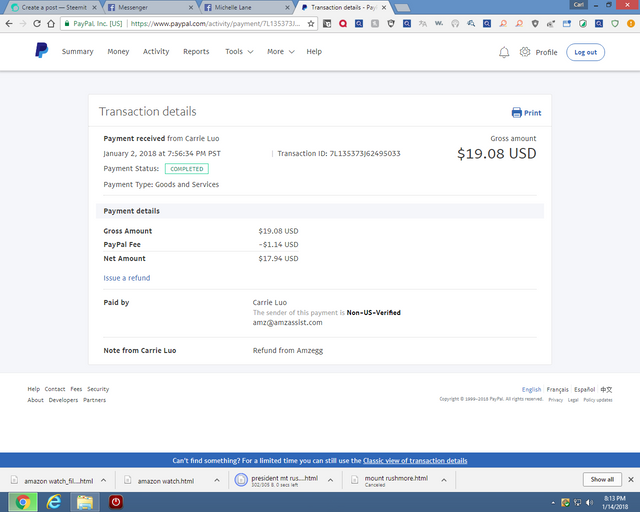Open the new tab button
Viewport: 640px width, 512px height.
(x=402, y=7)
